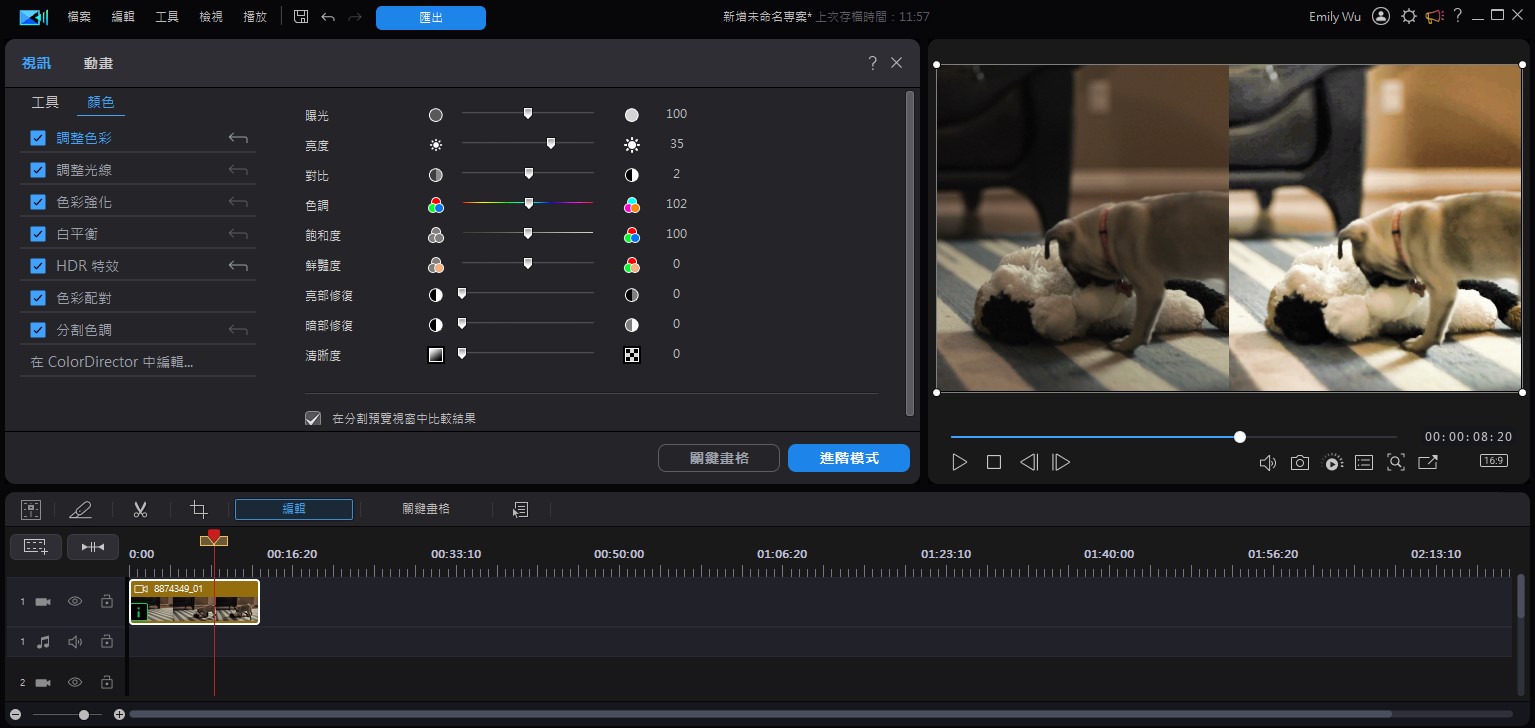The width and height of the screenshot is (1535, 728).
Task: Click the blue 匯出 export button
Action: [430, 17]
